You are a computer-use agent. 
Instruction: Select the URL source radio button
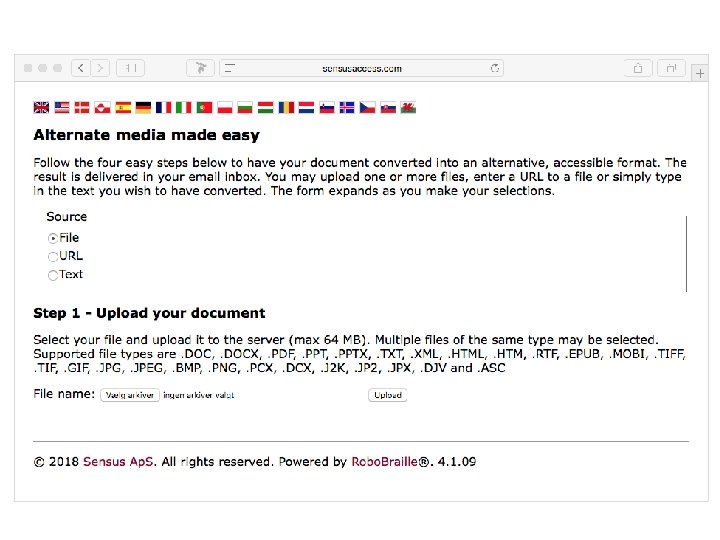point(53,256)
